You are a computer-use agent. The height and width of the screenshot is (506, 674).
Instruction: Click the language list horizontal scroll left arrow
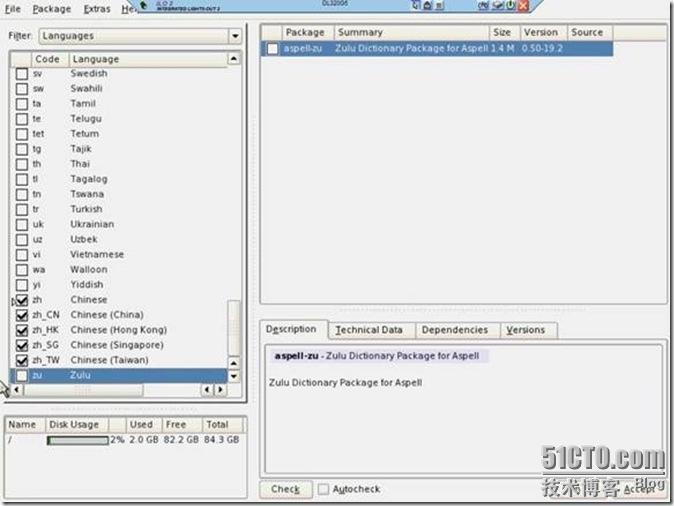click(x=17, y=390)
